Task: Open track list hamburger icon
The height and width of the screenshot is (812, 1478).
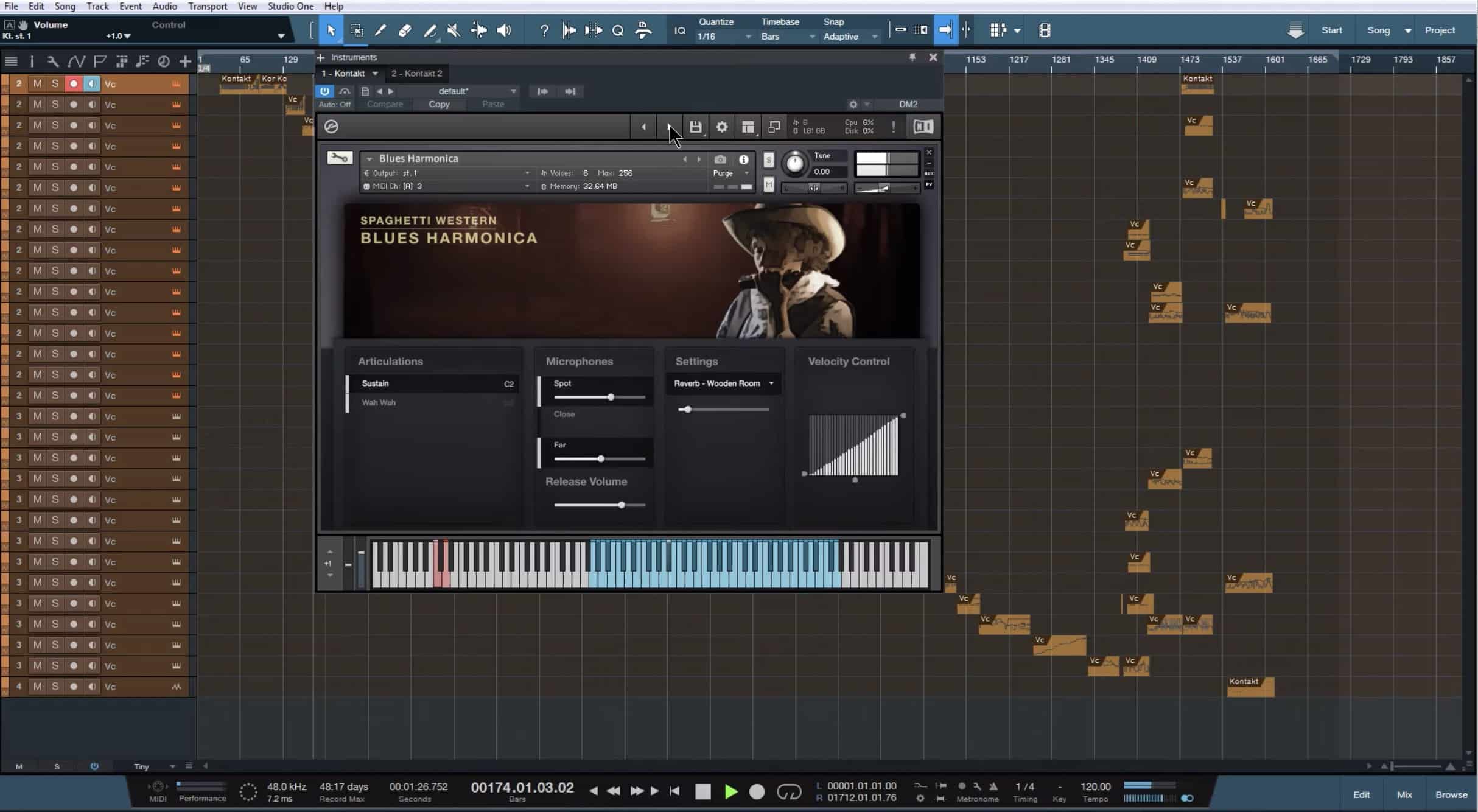Action: click(x=11, y=61)
